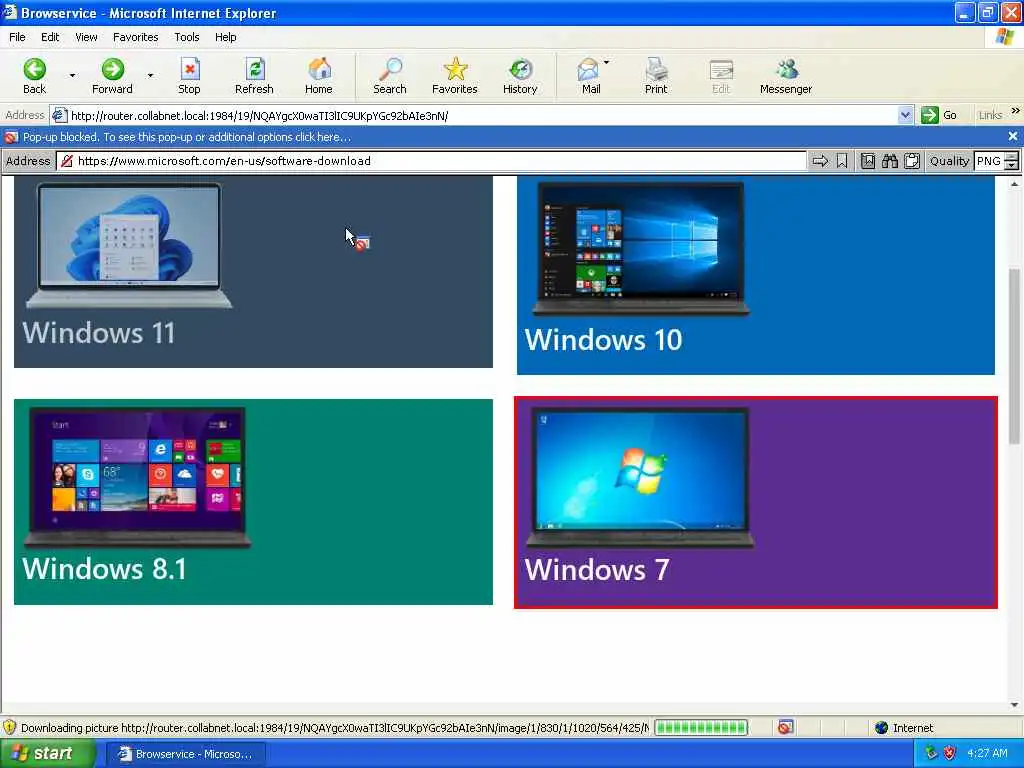Image resolution: width=1024 pixels, height=768 pixels.
Task: Close the pop-up blocked information bar
Action: coord(1012,136)
